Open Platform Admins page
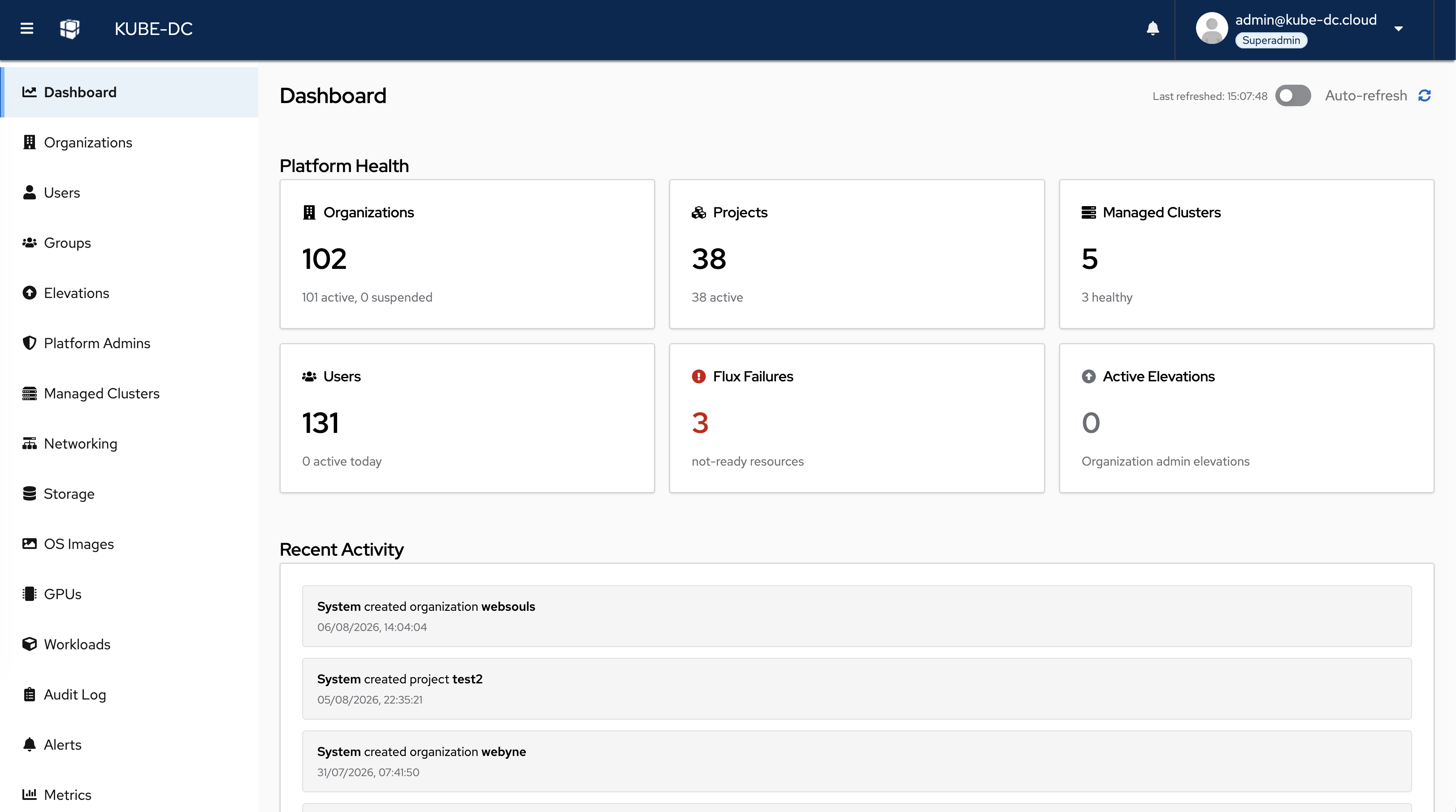Viewport: 1456px width, 812px height. click(x=130, y=343)
